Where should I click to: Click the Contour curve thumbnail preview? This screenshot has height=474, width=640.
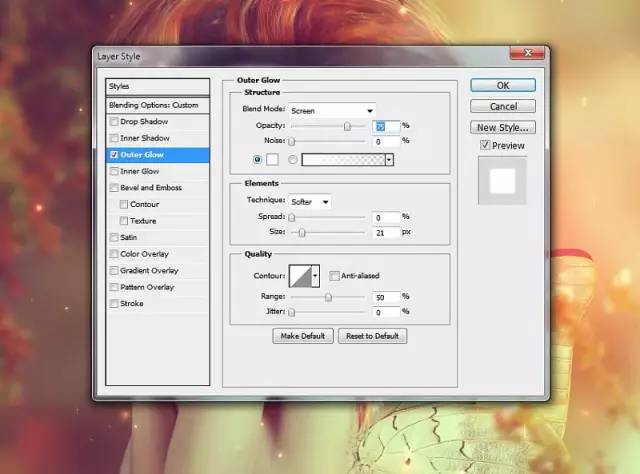coord(300,276)
